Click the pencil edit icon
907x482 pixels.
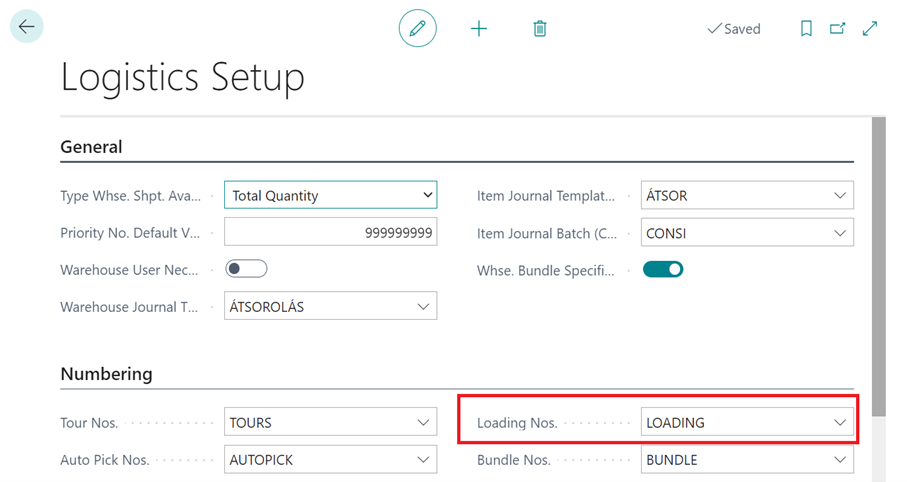417,28
